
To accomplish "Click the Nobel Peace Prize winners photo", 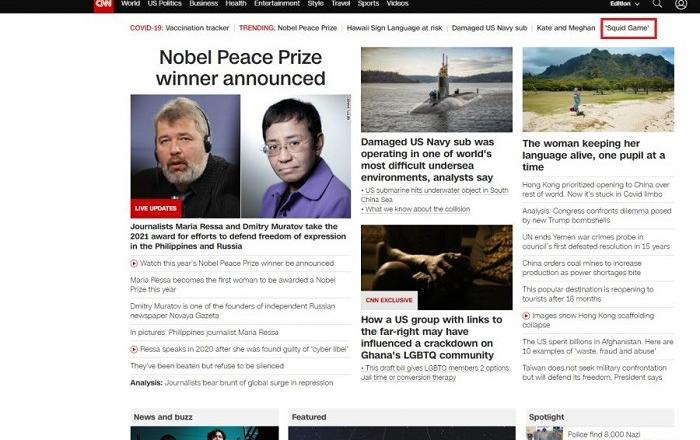I will (x=241, y=156).
